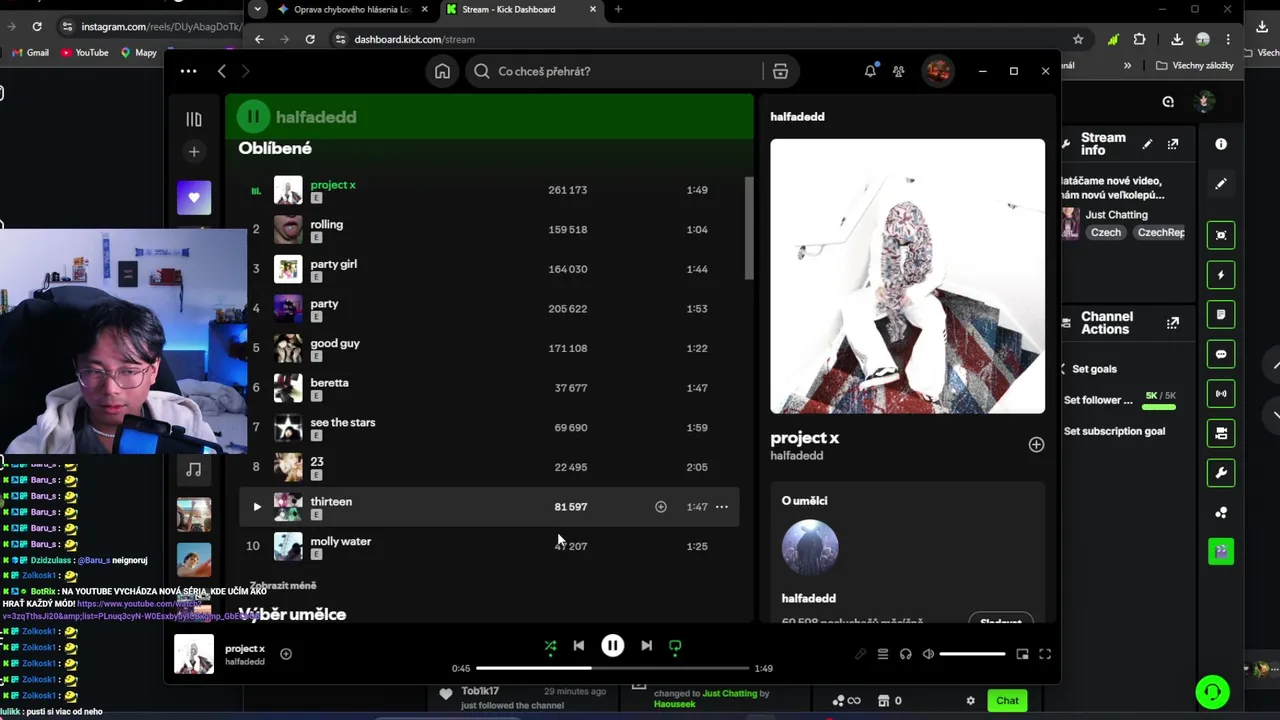This screenshot has height=720, width=1280.
Task: Pause with green halfadedd header button
Action: (253, 117)
